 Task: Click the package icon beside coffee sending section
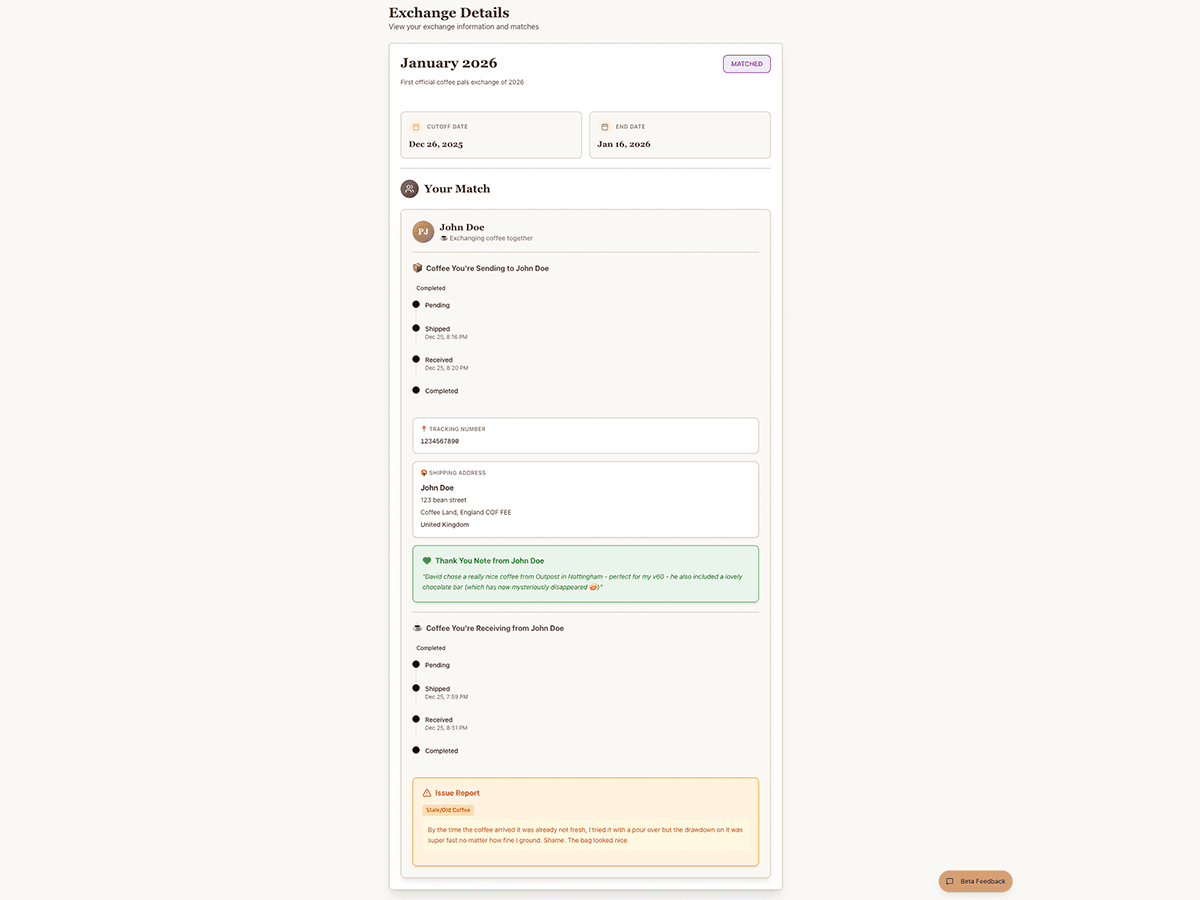417,267
